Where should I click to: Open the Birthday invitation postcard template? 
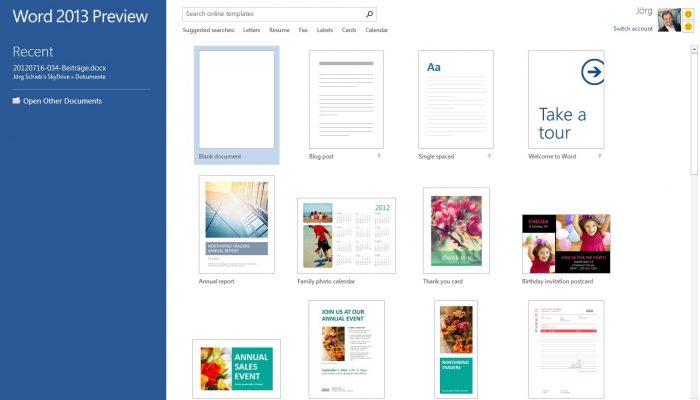pyautogui.click(x=566, y=244)
